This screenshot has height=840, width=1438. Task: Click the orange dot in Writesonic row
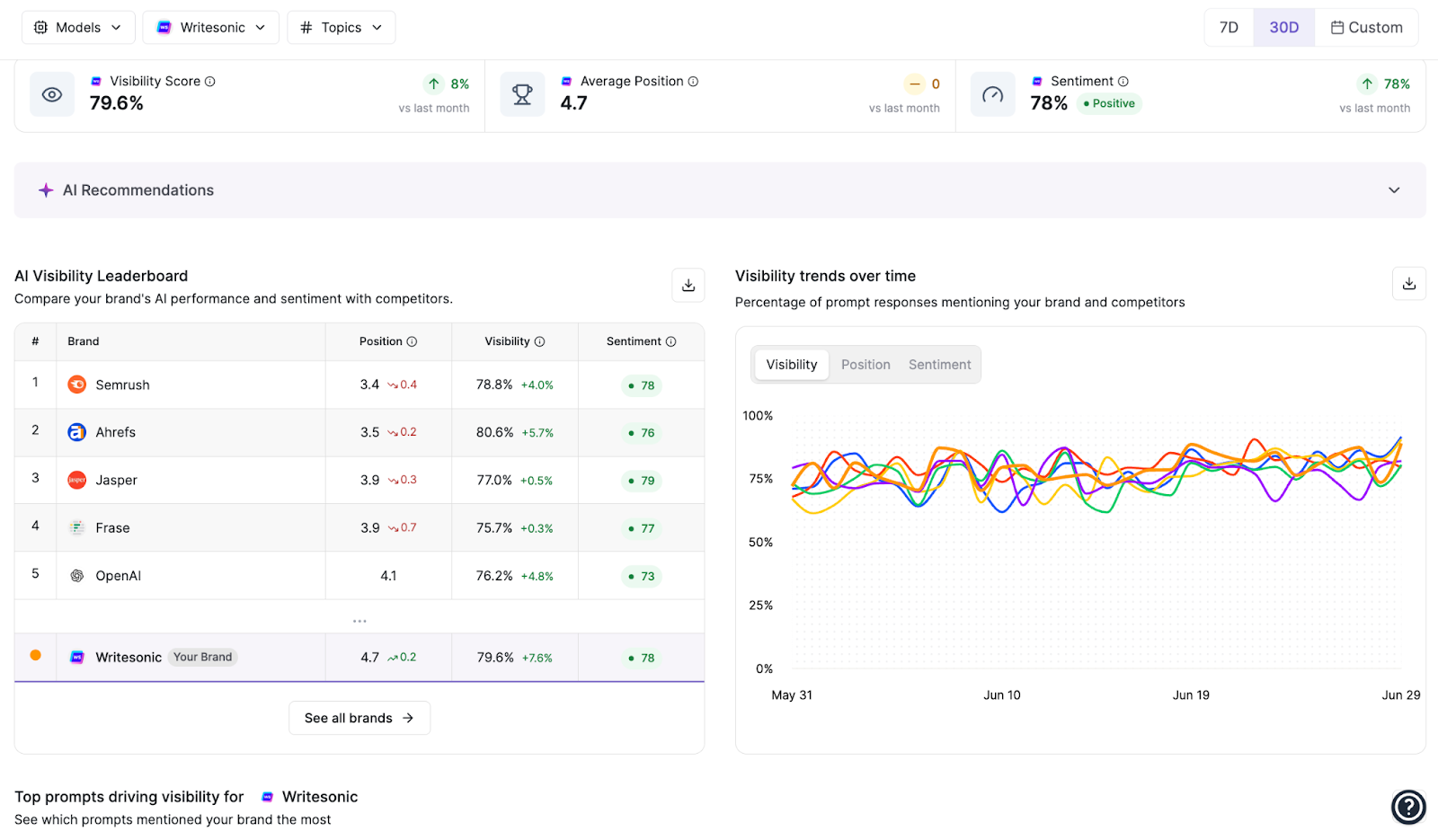pyautogui.click(x=36, y=656)
